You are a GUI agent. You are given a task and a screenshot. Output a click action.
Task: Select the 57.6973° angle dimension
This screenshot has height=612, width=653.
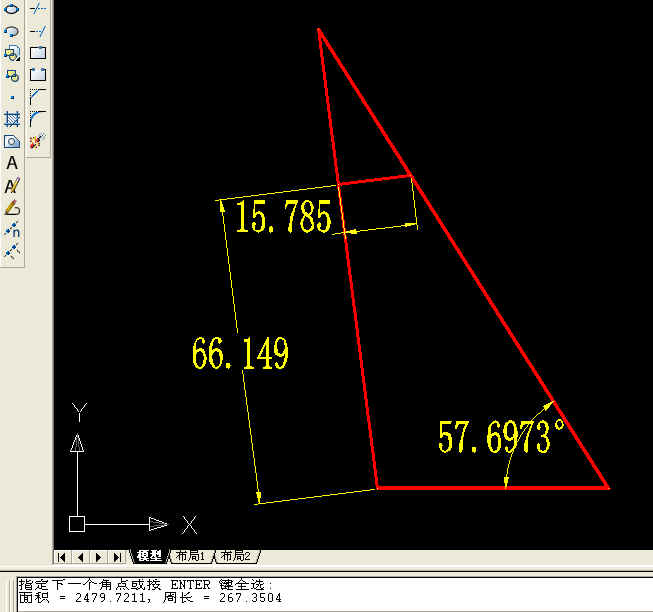tap(501, 436)
